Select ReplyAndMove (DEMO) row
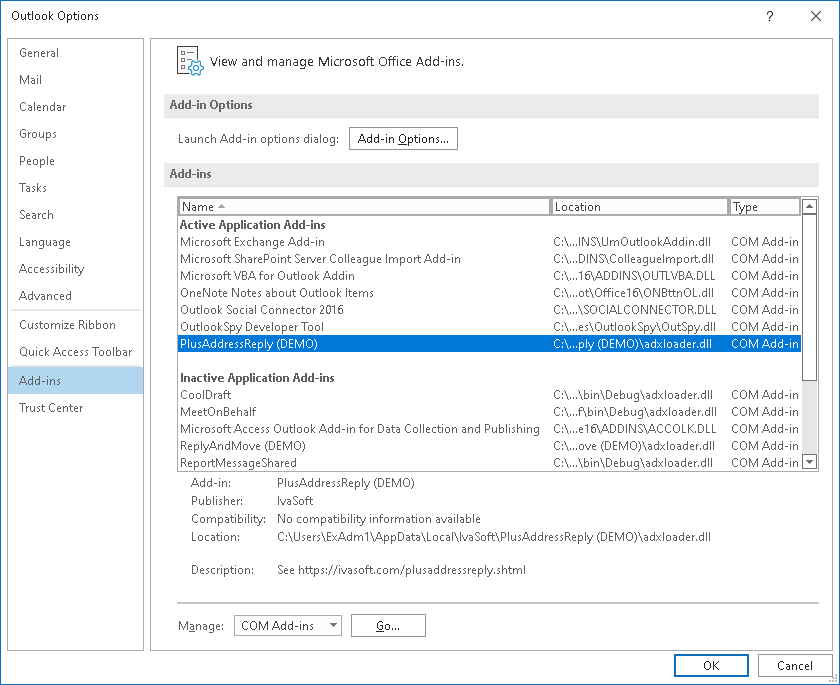 click(489, 446)
